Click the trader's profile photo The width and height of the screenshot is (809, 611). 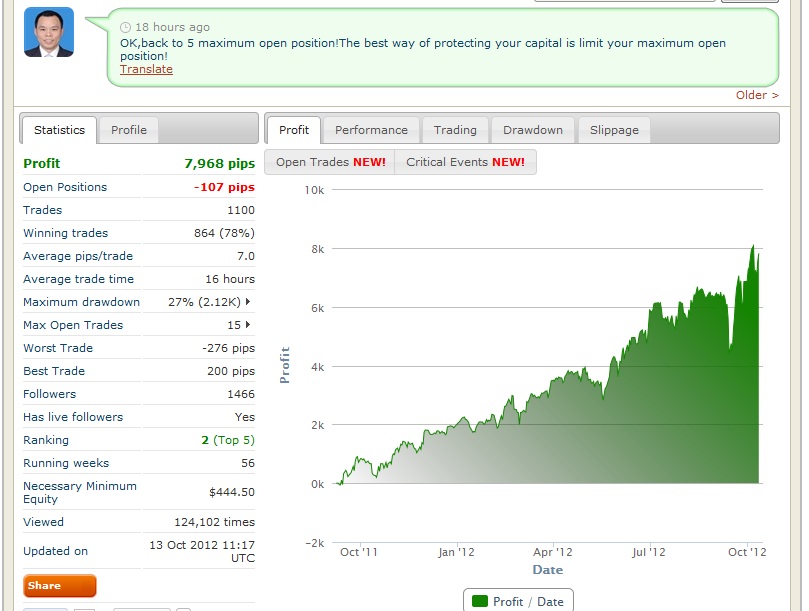coord(49,32)
